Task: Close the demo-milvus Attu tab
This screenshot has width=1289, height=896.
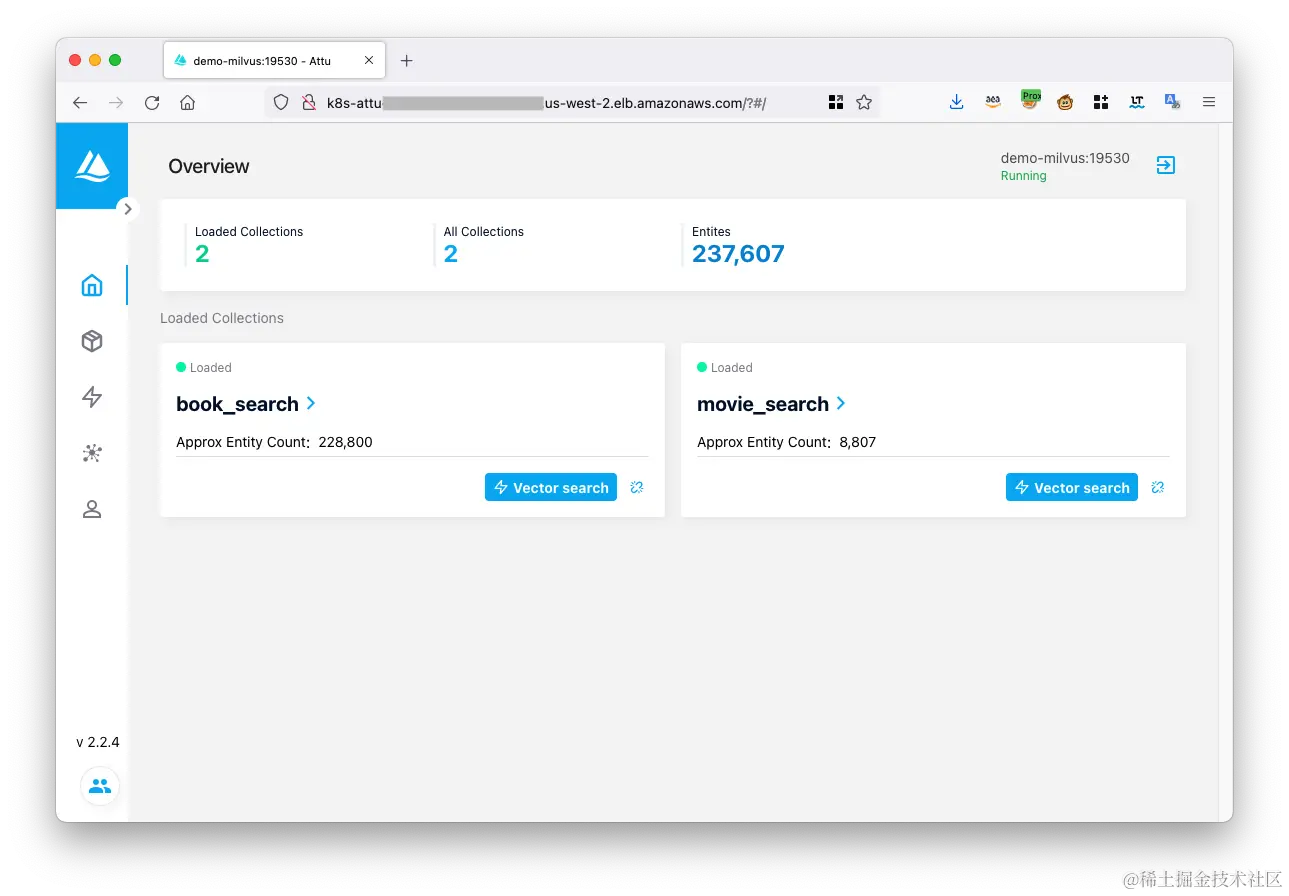Action: point(369,60)
